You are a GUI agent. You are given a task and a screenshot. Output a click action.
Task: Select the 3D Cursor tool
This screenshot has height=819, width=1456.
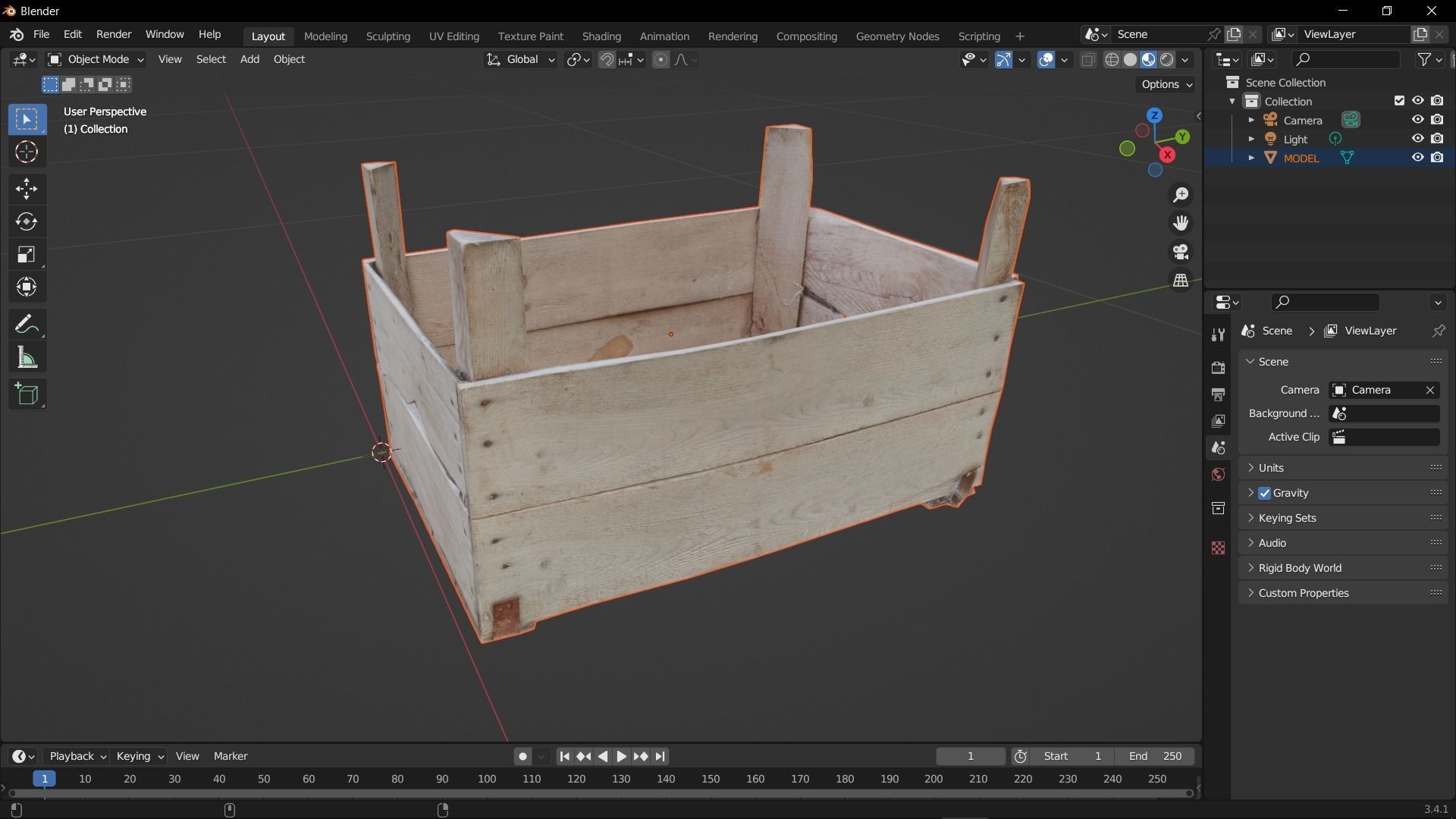[27, 152]
